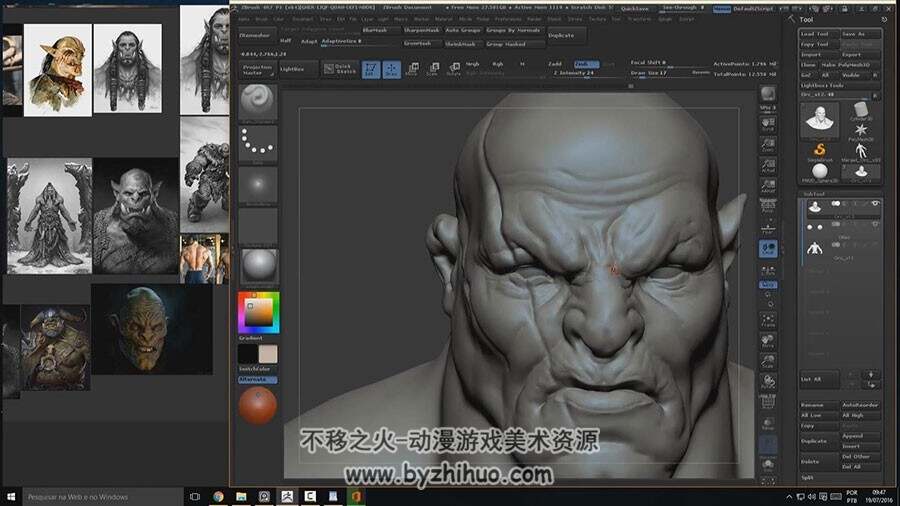Select the Cylinder3D tool
This screenshot has height=506, width=900.
pos(860,111)
